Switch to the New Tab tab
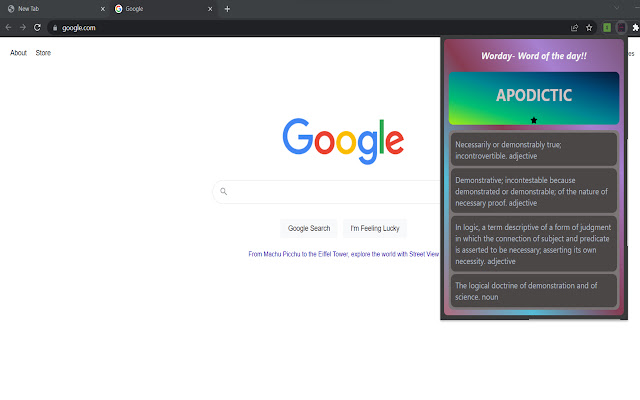This screenshot has width=640, height=400. (55, 9)
